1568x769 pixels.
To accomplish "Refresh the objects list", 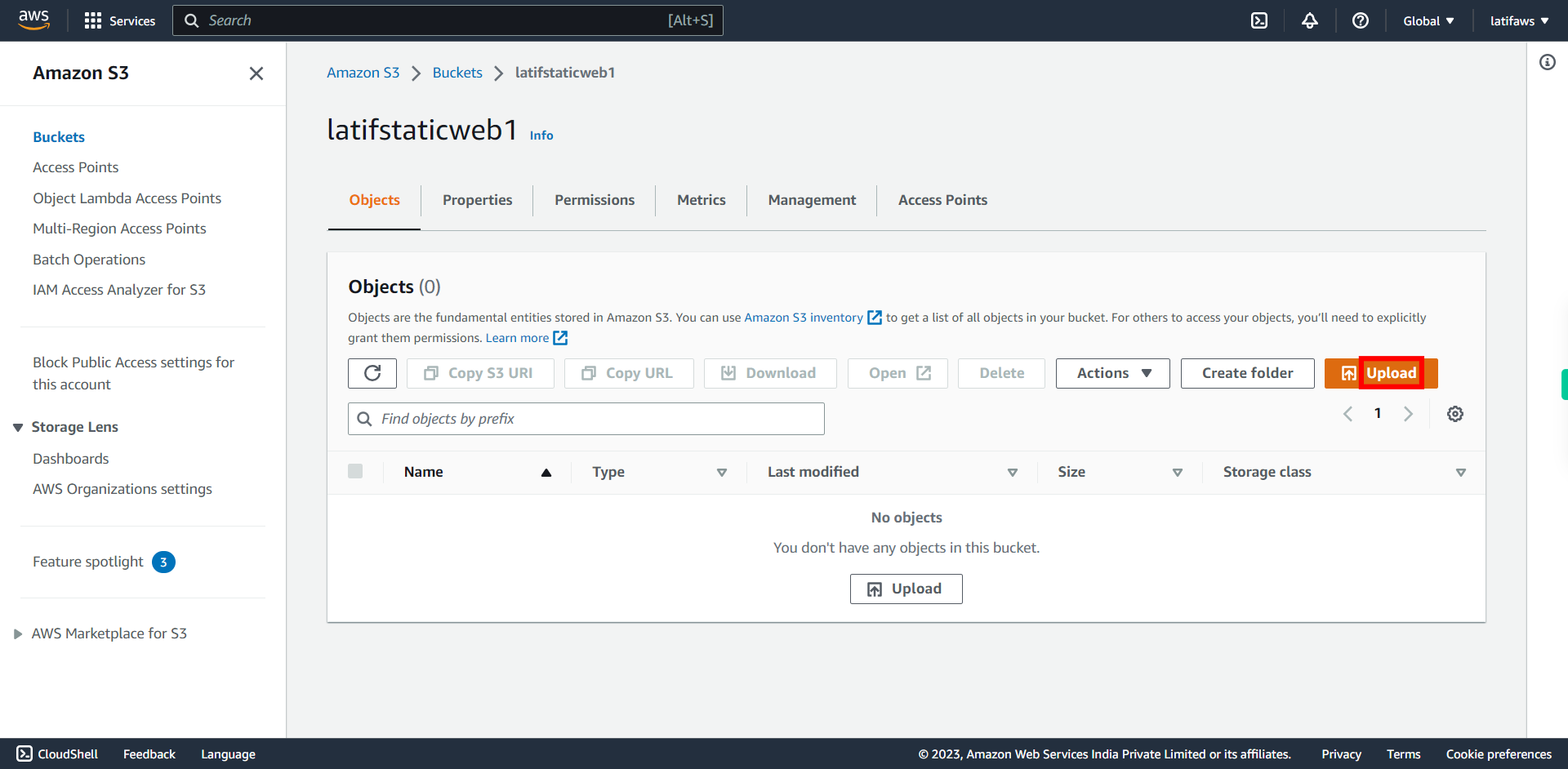I will [372, 373].
